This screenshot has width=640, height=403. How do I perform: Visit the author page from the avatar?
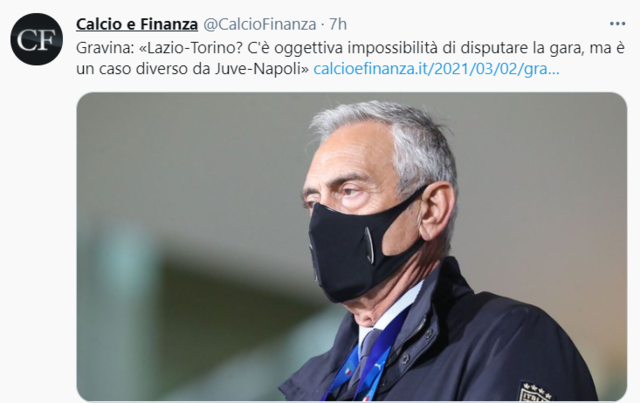(x=37, y=39)
